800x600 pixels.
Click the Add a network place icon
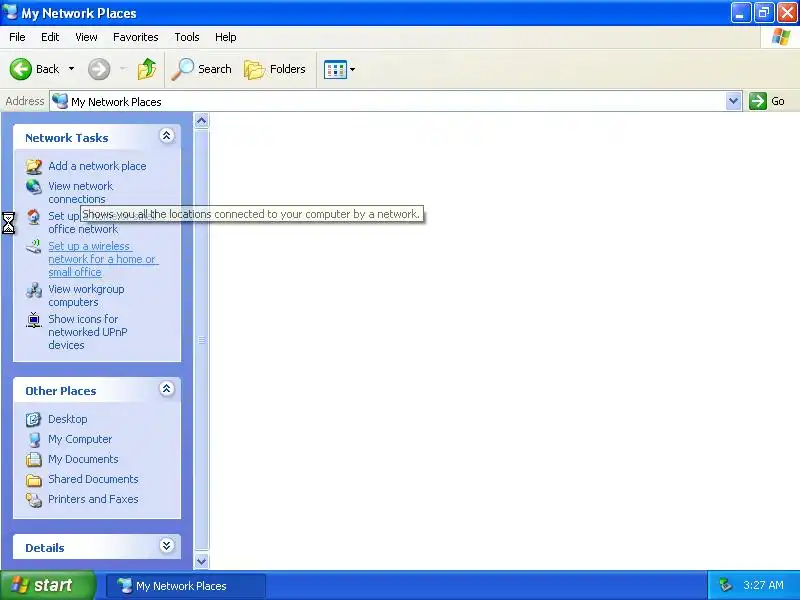coord(34,166)
